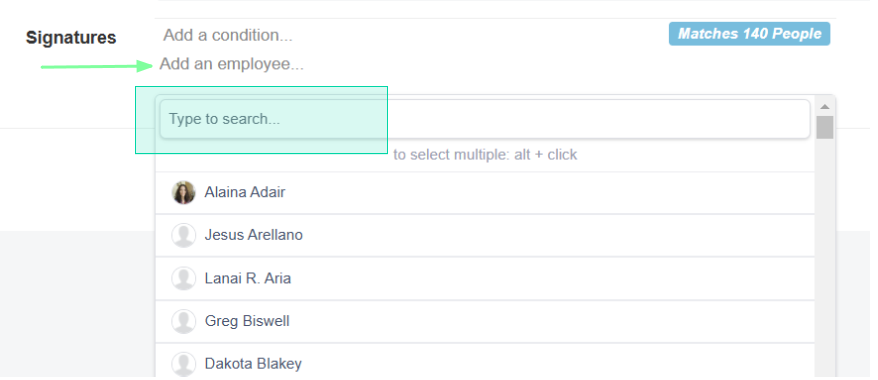Click Alaina Adair's profile photo
The image size is (878, 380).
point(184,193)
